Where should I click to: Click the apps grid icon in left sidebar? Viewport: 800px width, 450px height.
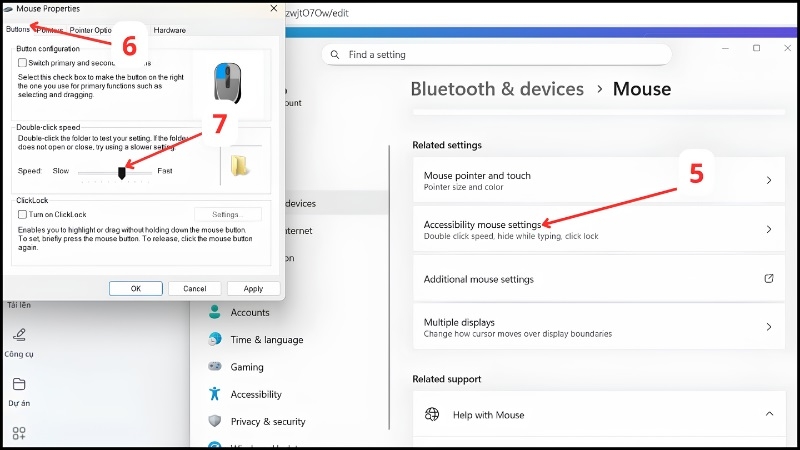(x=19, y=433)
